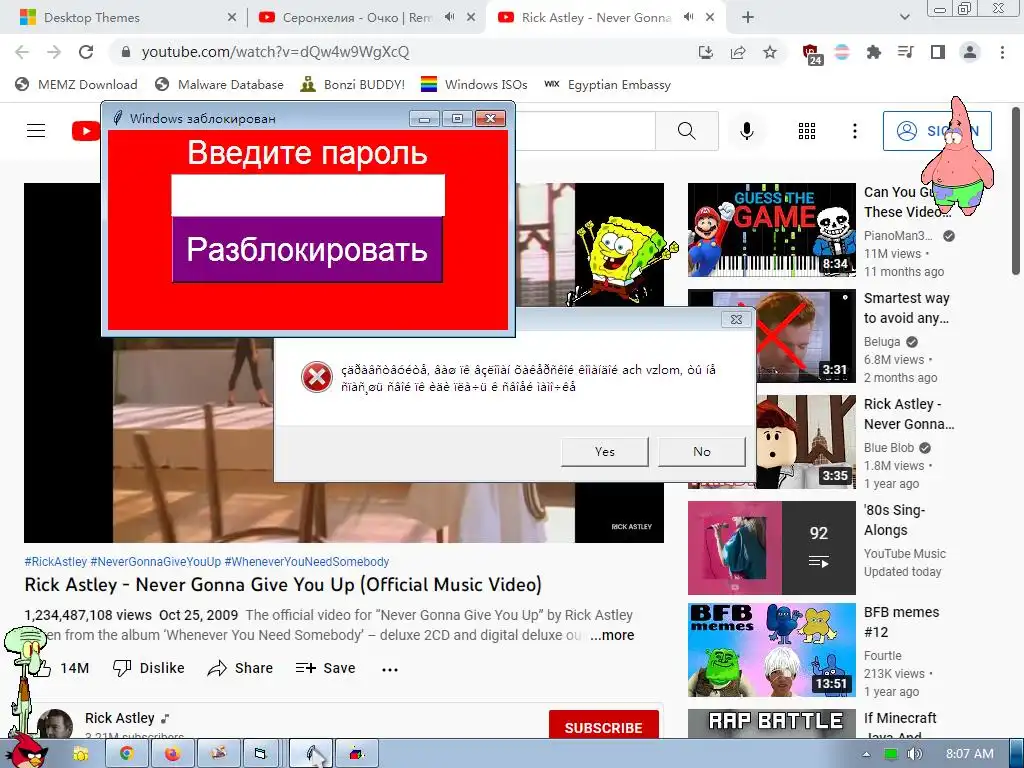
Task: Open the uBlock Origin extension icon
Action: [812, 54]
